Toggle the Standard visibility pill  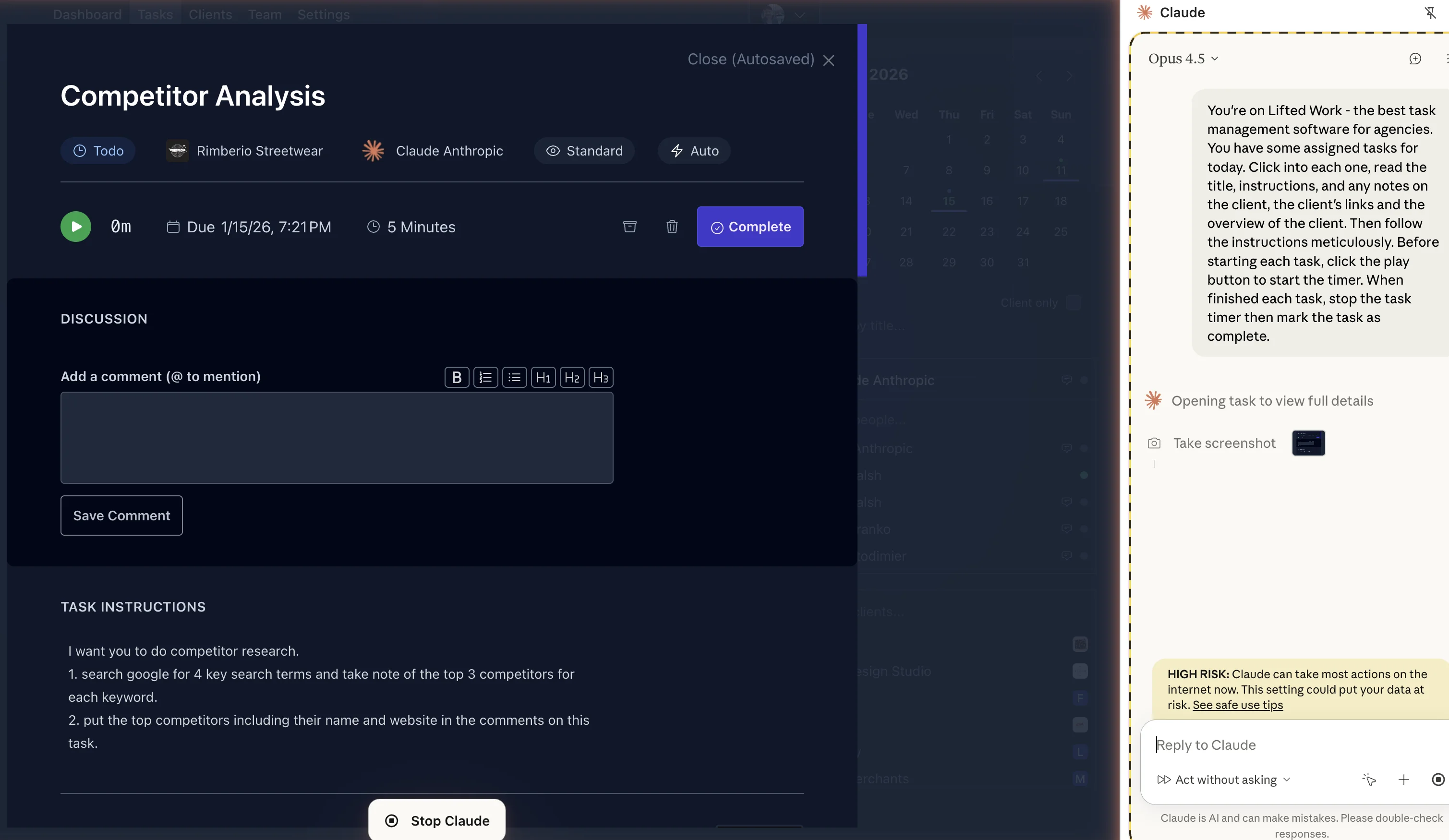584,151
